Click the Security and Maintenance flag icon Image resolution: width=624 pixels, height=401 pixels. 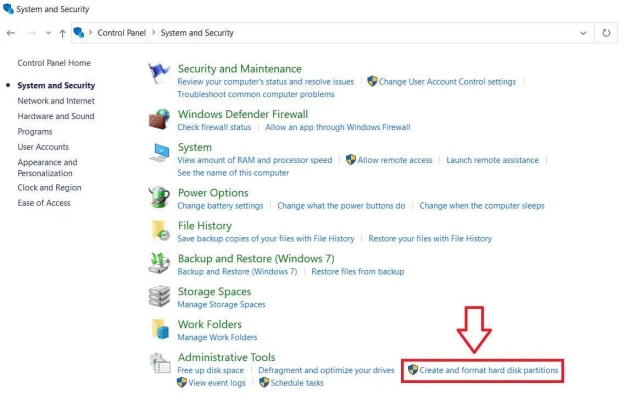159,74
